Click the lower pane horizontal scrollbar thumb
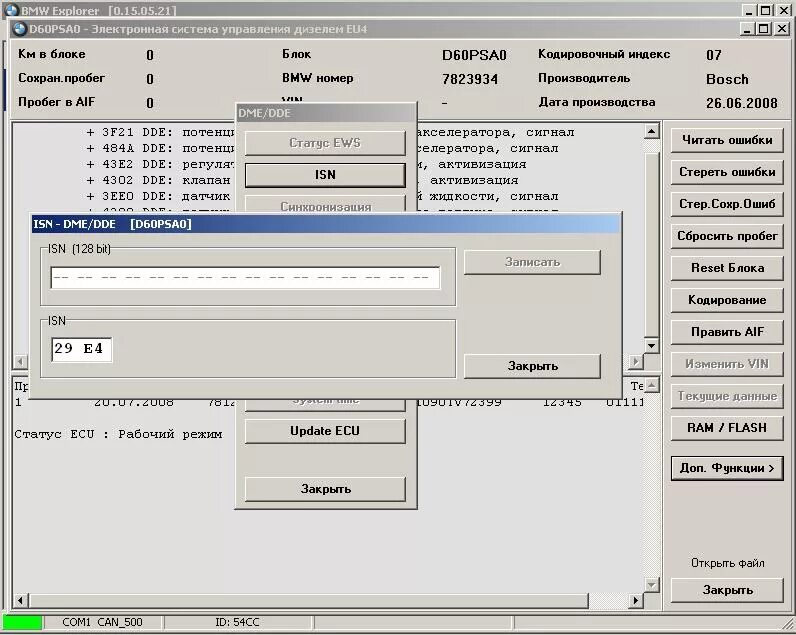Viewport: 796px width, 635px height. pyautogui.click(x=308, y=601)
